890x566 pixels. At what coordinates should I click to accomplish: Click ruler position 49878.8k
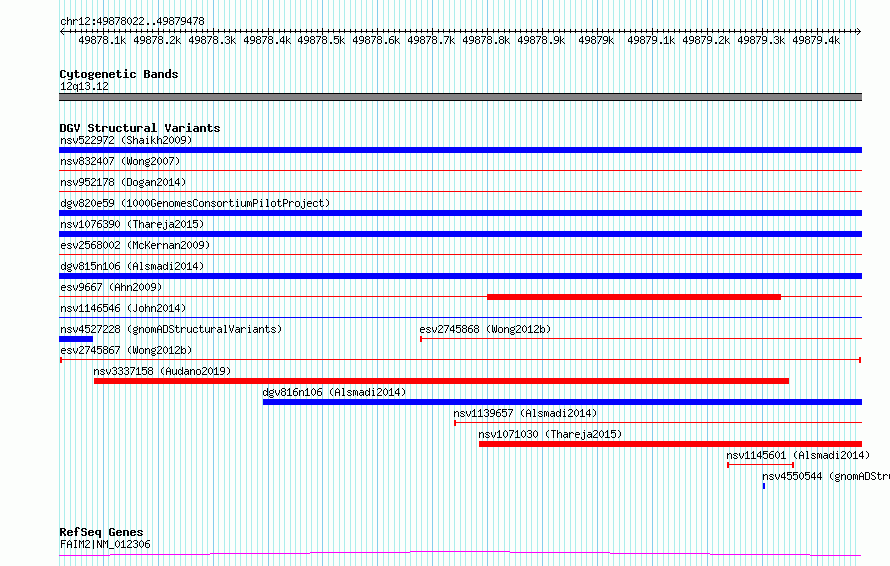[x=486, y=40]
